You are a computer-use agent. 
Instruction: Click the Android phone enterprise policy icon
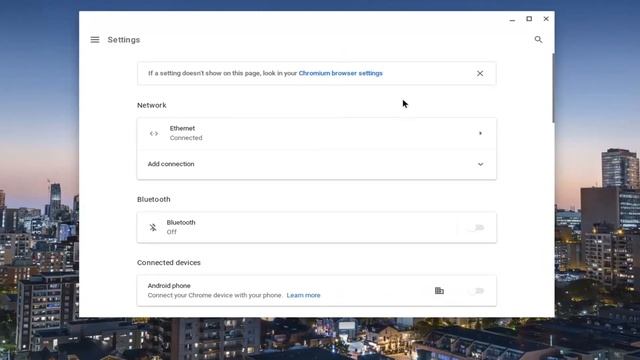[439, 291]
